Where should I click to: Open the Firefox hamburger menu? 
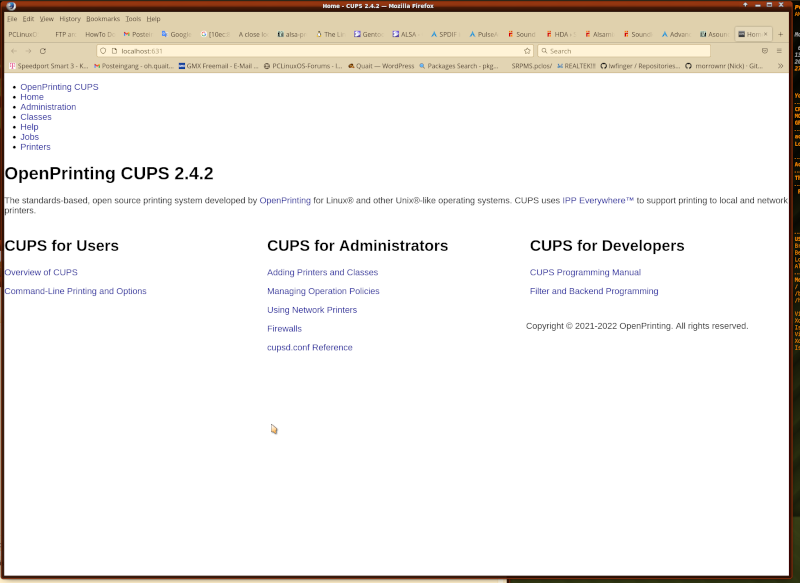[779, 50]
